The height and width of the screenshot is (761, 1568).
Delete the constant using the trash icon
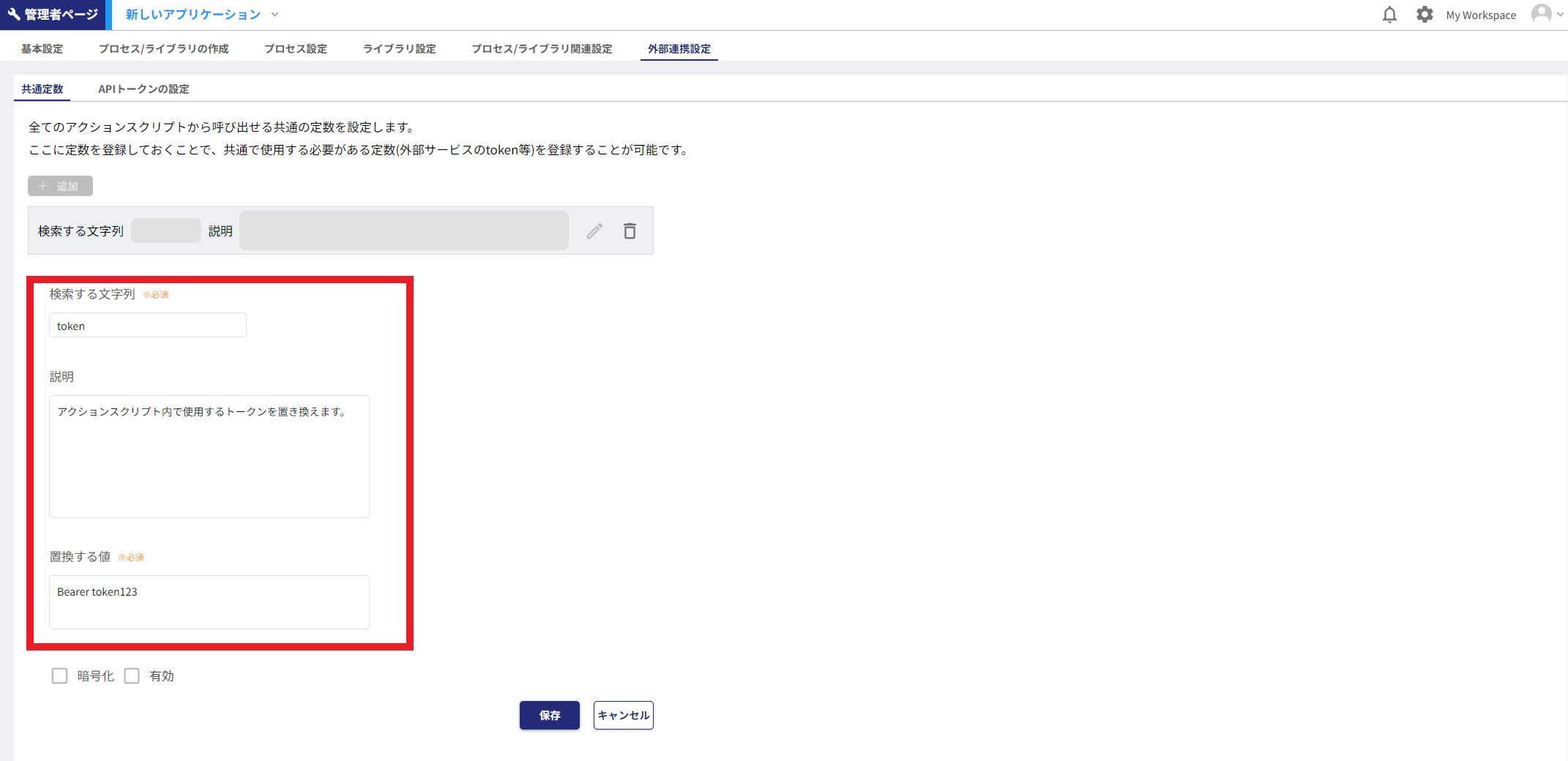click(630, 230)
